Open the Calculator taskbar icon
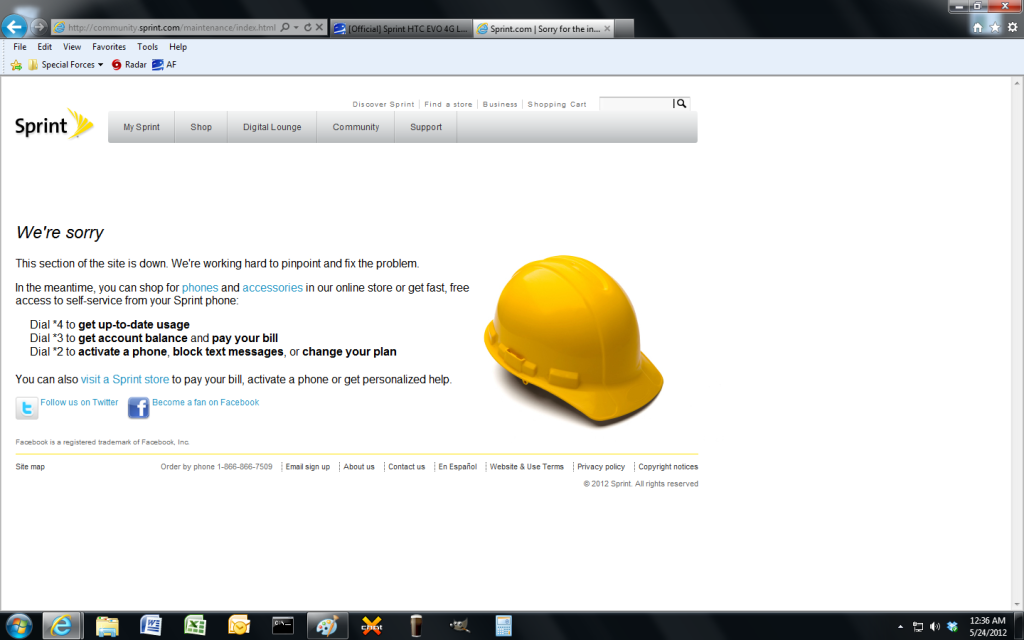Screen dimensions: 1024x640 [x=503, y=626]
